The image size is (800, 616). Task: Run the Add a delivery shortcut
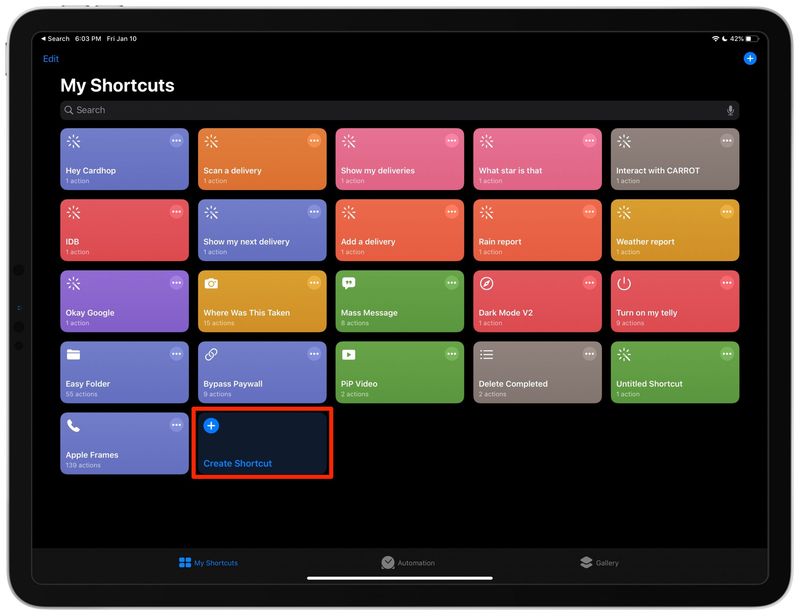[400, 230]
